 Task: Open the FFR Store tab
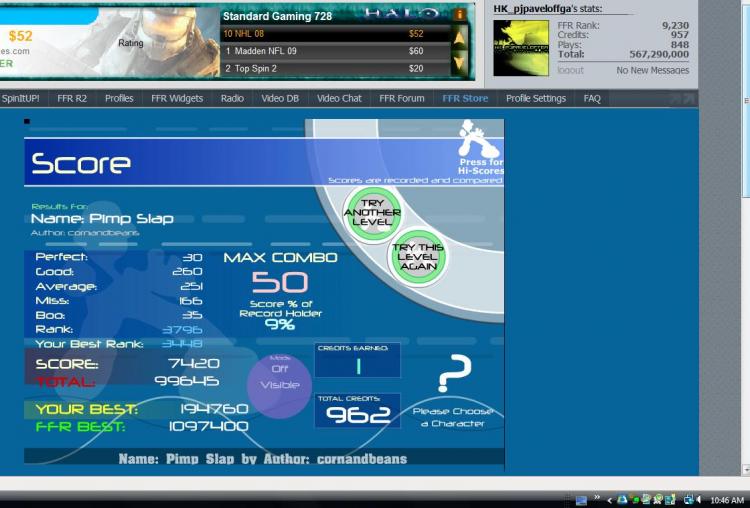coord(465,99)
